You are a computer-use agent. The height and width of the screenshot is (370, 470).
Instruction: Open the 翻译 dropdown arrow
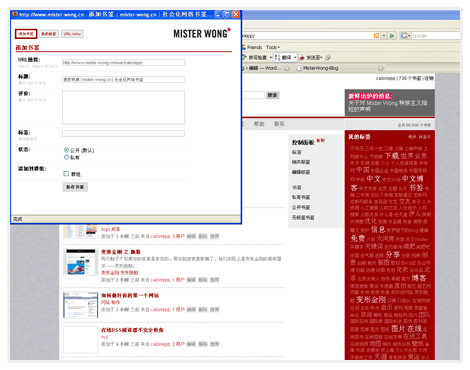pyautogui.click(x=295, y=58)
